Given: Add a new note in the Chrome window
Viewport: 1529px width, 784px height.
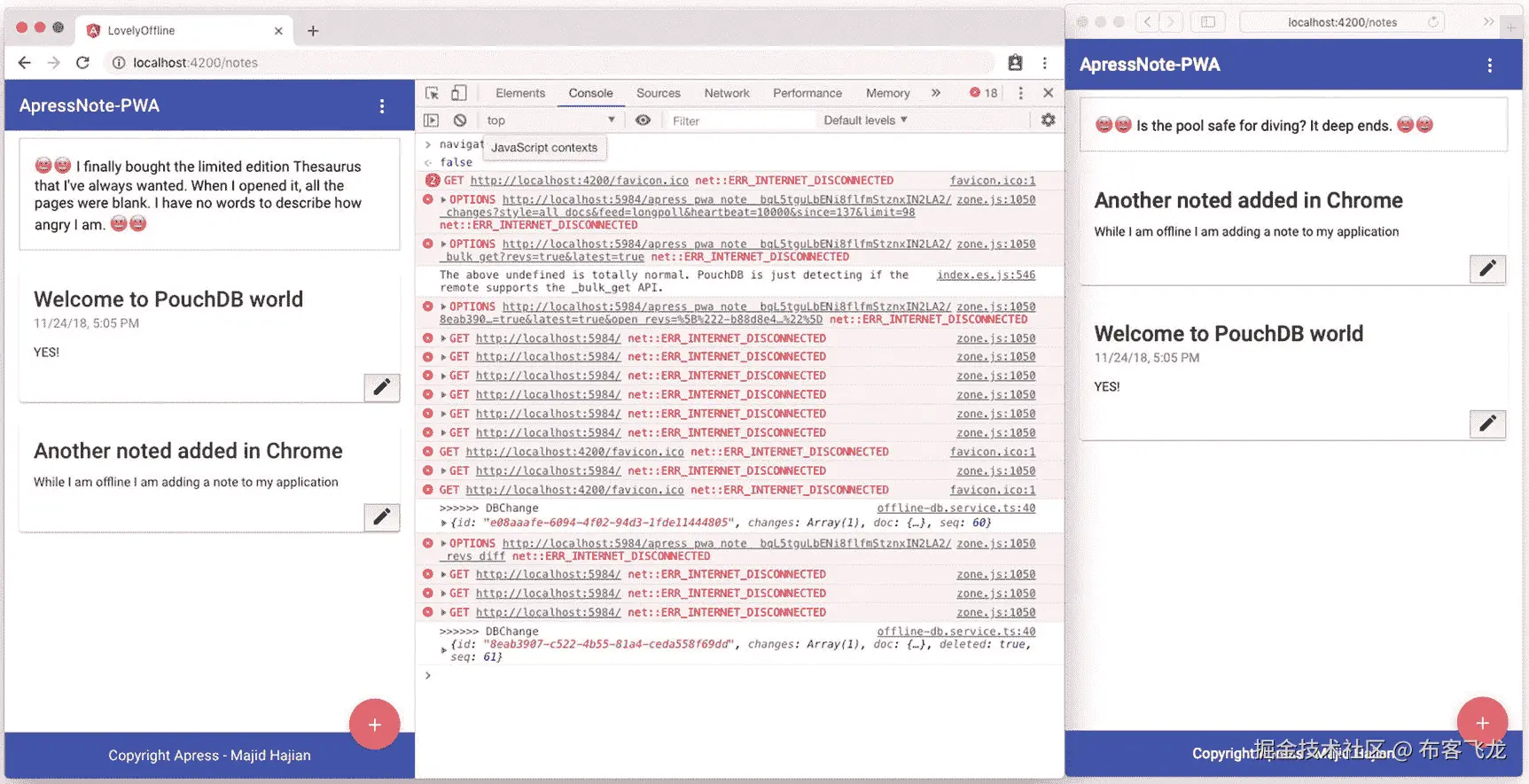Looking at the screenshot, I should point(375,725).
